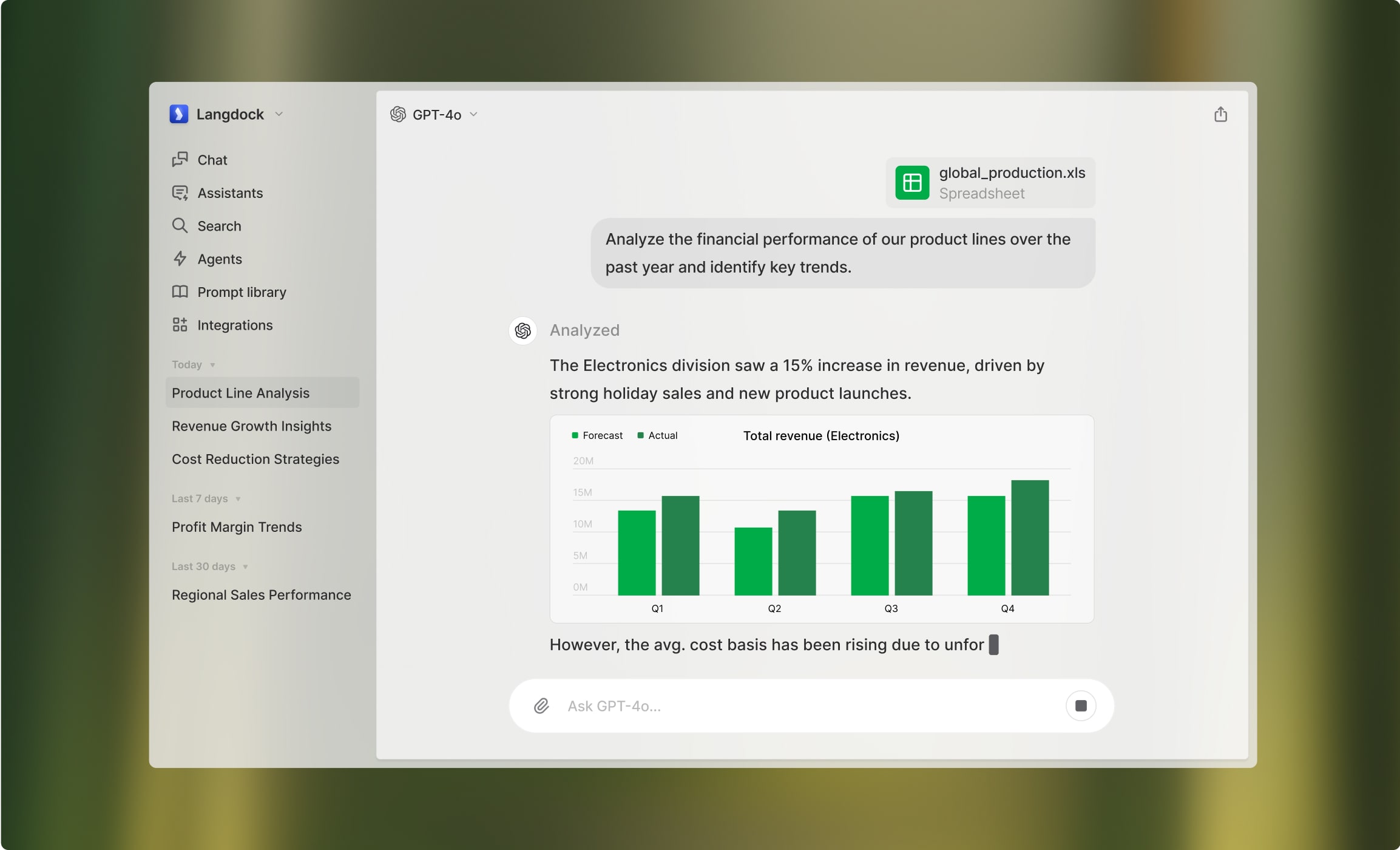Expand the Langdock workspace chevron
The image size is (1400, 850).
[279, 114]
